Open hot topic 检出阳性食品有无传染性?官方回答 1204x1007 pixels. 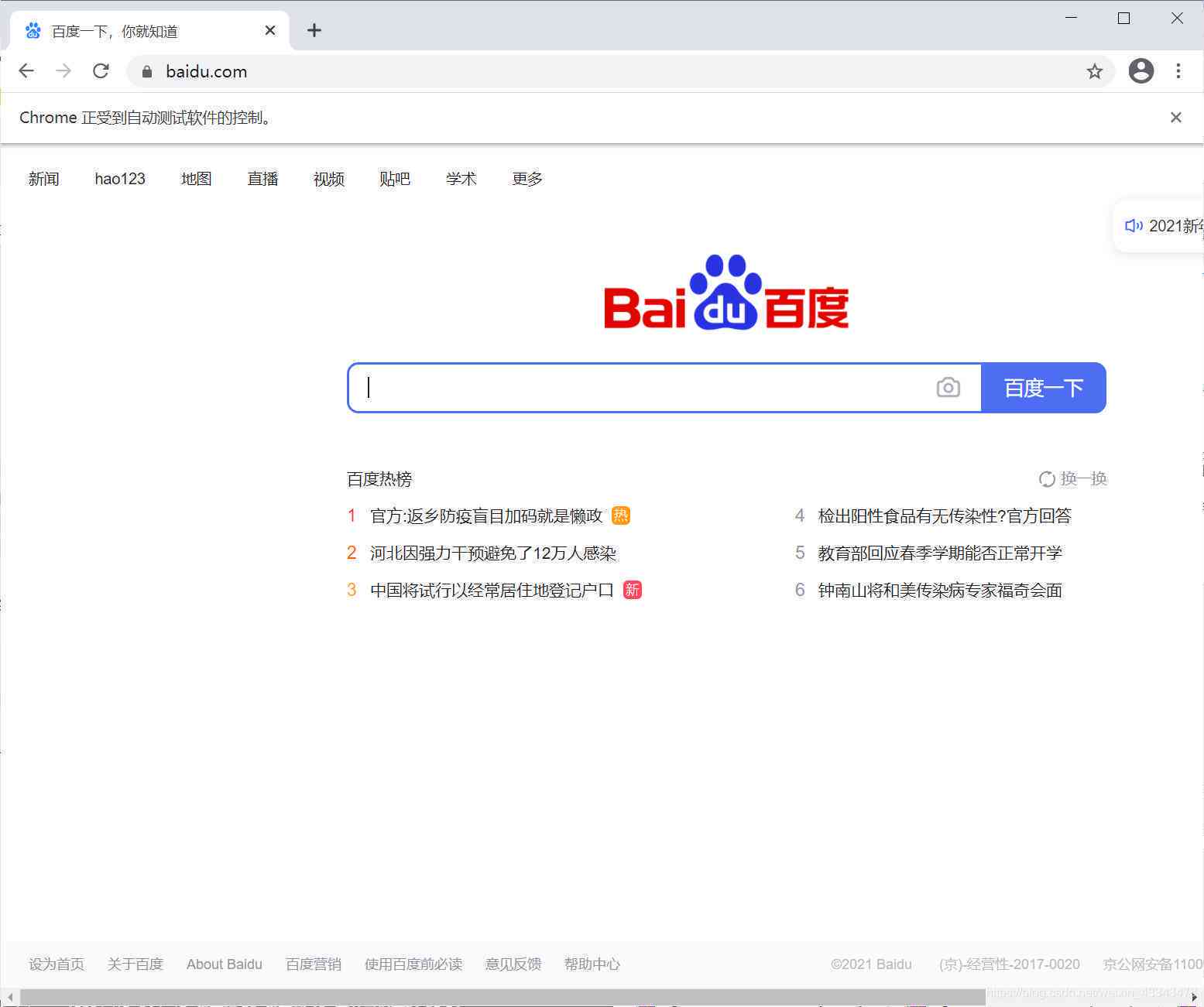pos(945,515)
